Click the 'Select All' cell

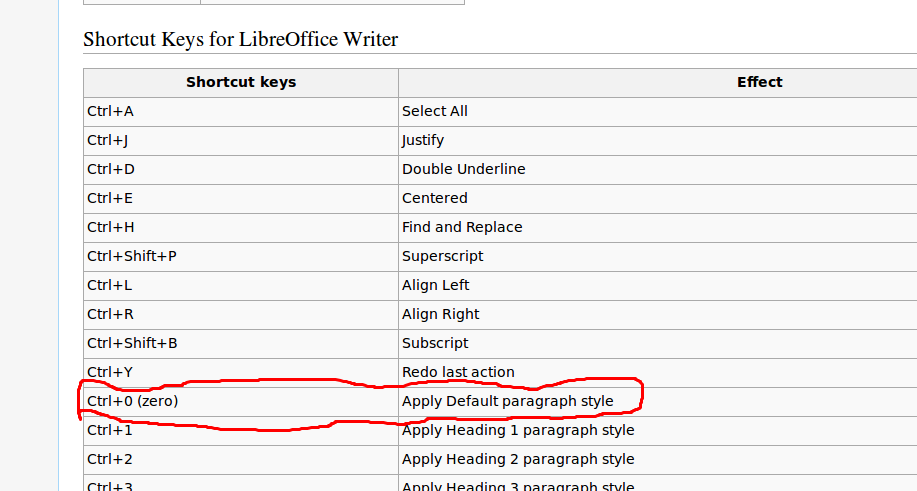(x=658, y=112)
